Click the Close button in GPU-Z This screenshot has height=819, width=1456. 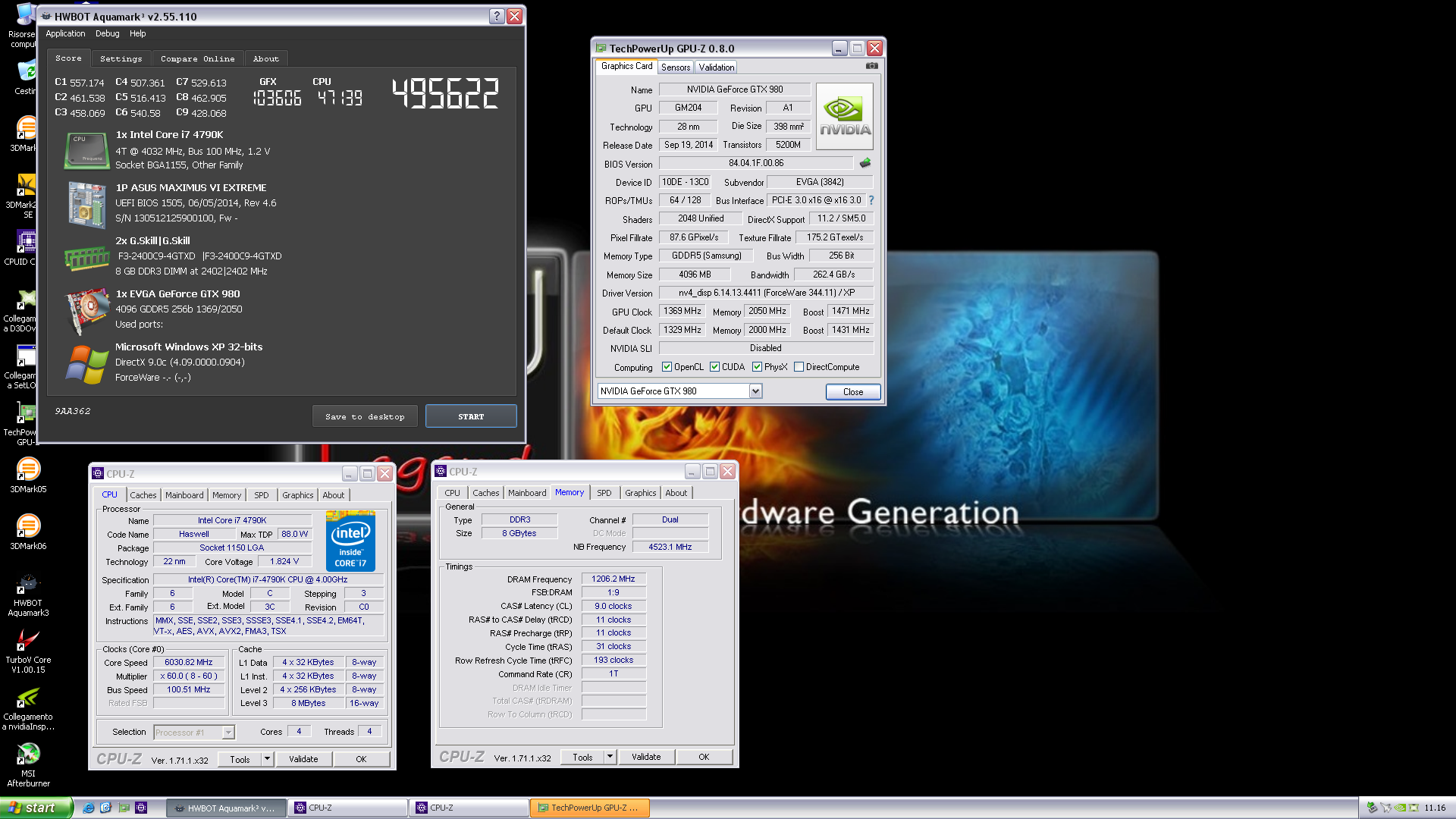click(x=853, y=392)
